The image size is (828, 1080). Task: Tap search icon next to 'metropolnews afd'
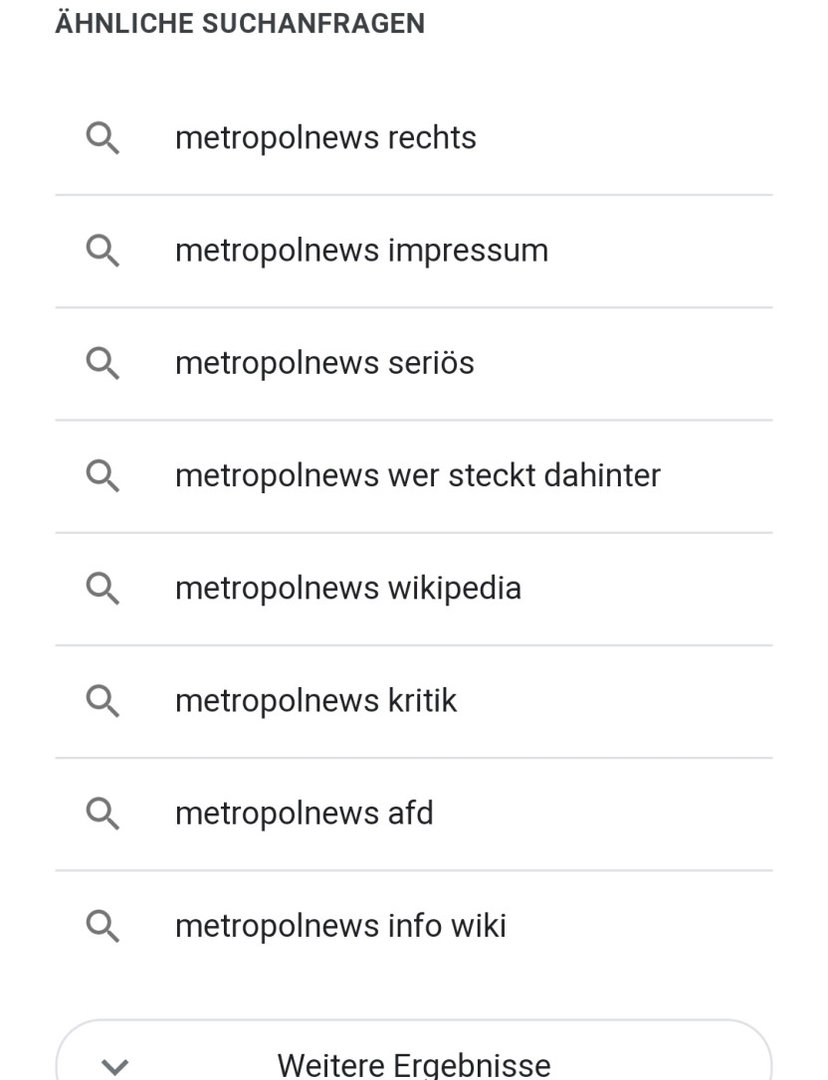[x=103, y=813]
